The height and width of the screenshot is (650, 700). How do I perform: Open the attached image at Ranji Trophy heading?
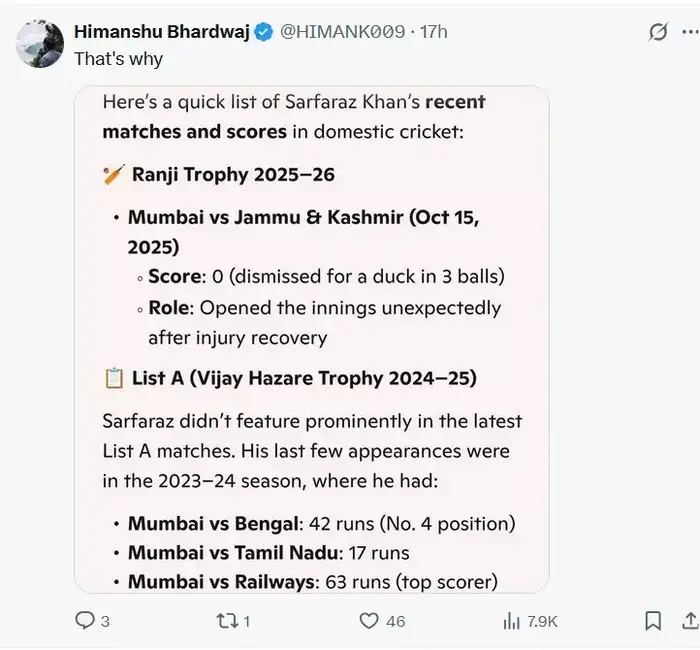click(x=233, y=175)
